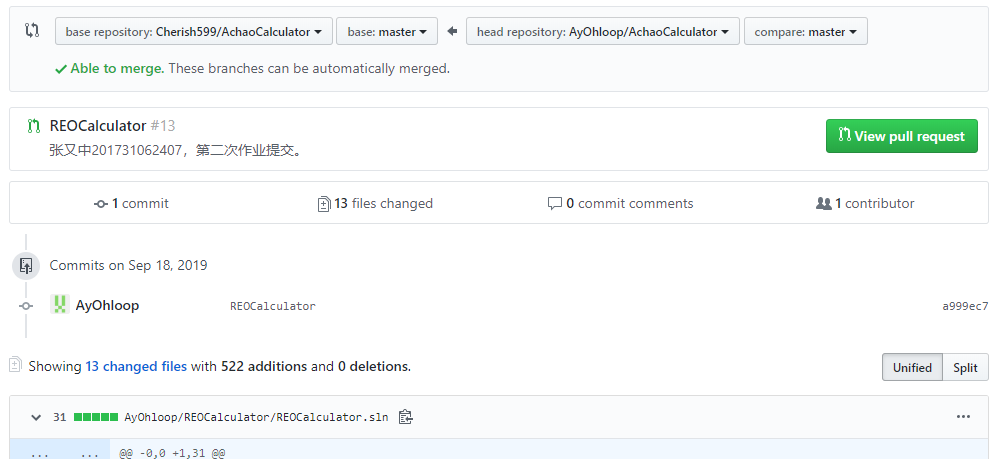Open the REOCalculator #13 pull request title
This screenshot has height=459, width=1001.
[x=112, y=126]
